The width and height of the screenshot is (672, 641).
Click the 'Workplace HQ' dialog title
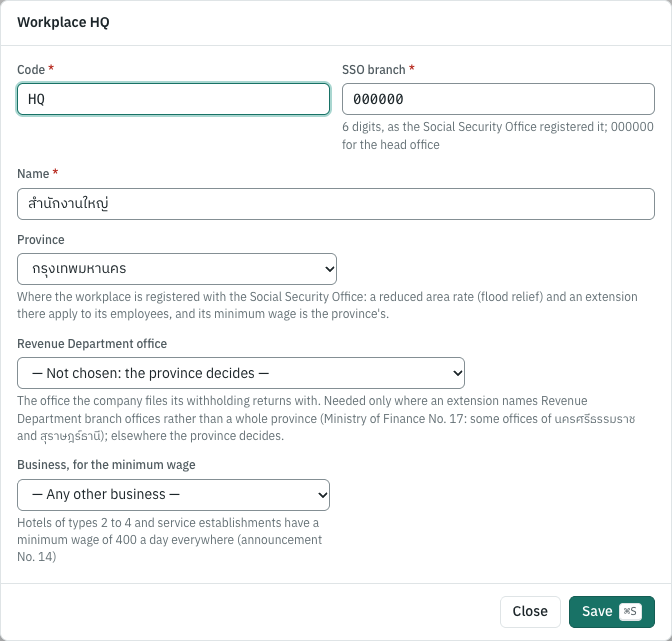click(x=63, y=22)
